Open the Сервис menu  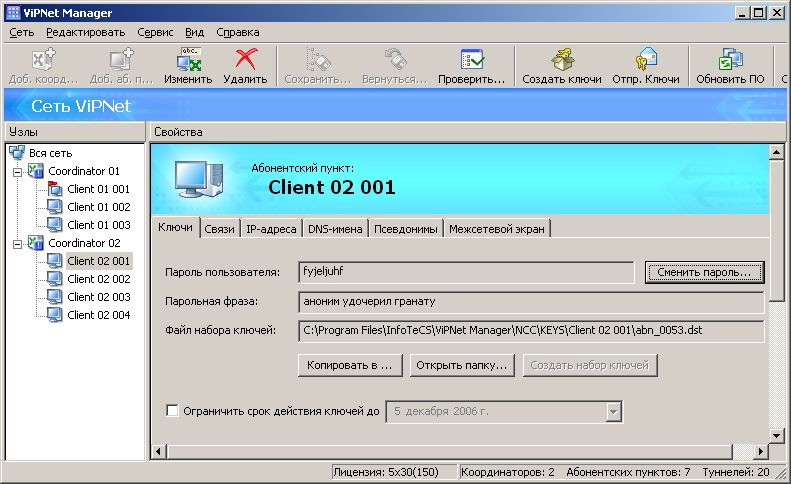tap(155, 32)
